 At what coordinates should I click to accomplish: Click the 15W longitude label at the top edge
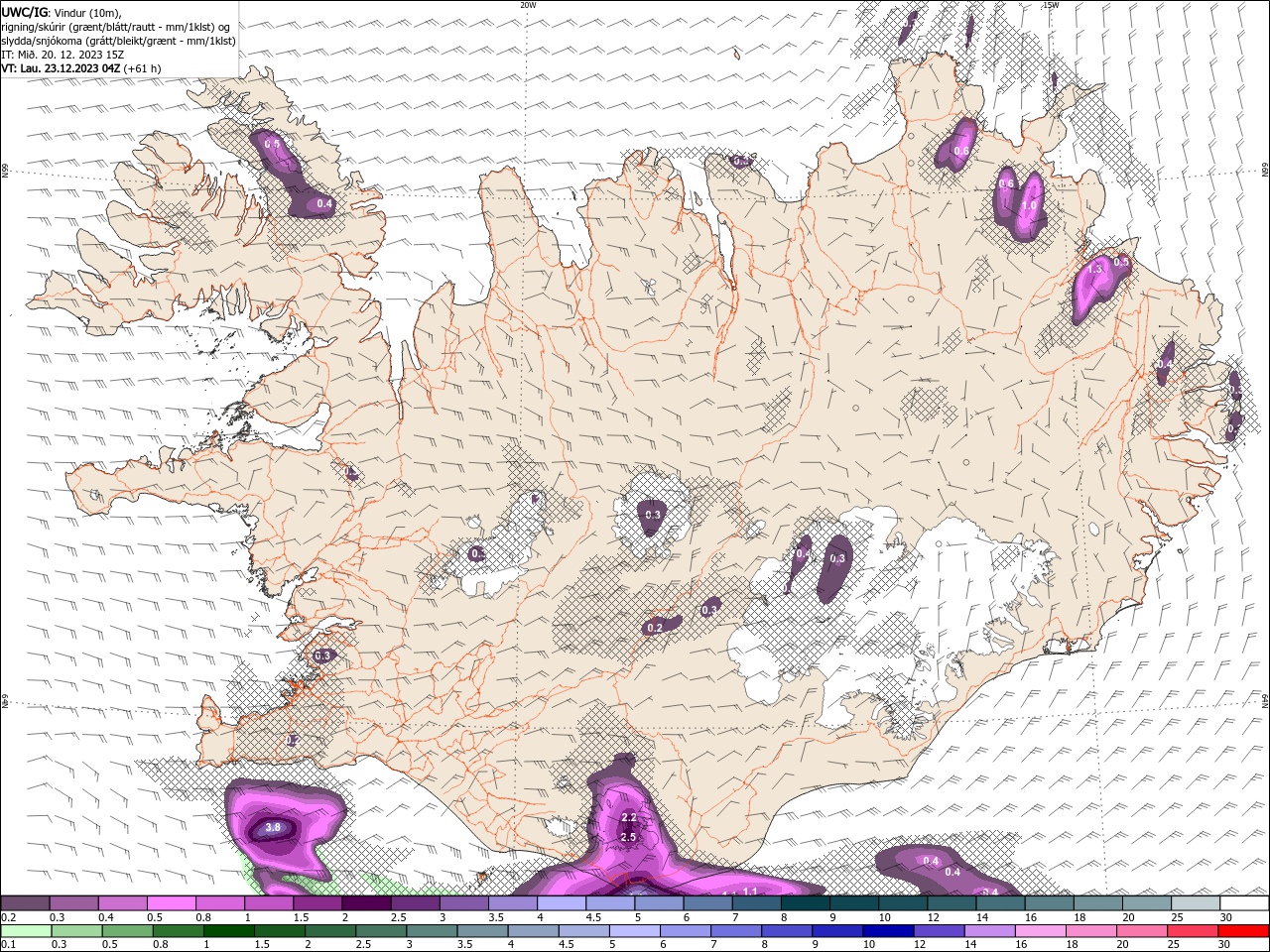[x=1050, y=5]
